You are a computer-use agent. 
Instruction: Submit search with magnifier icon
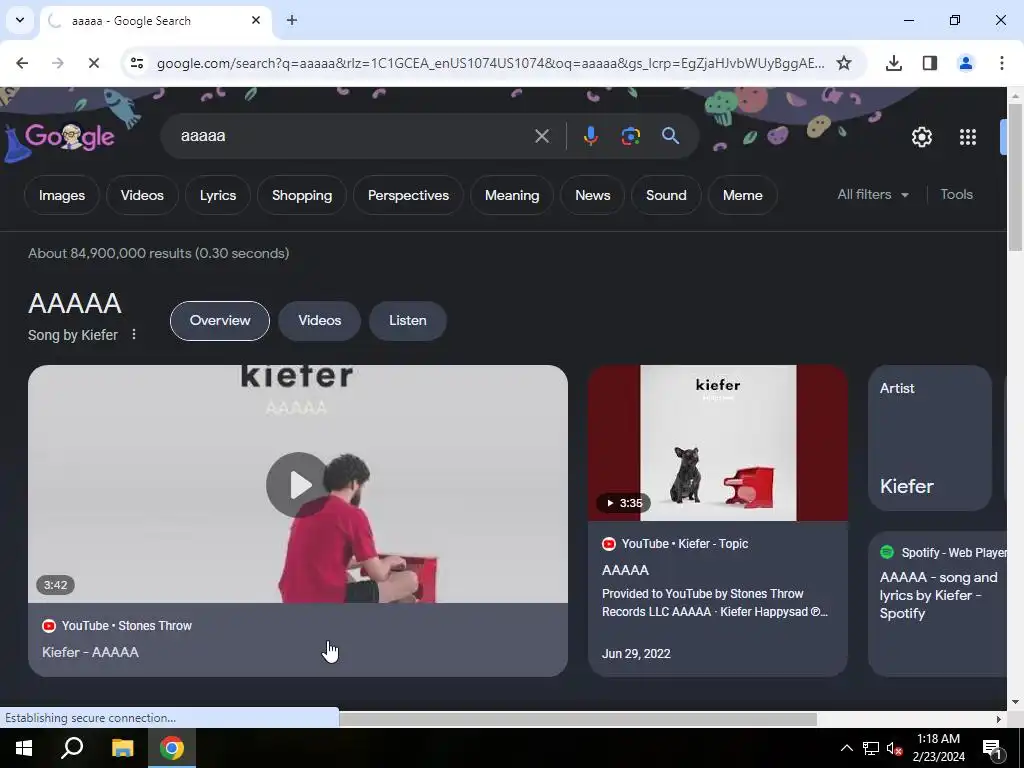(x=670, y=136)
